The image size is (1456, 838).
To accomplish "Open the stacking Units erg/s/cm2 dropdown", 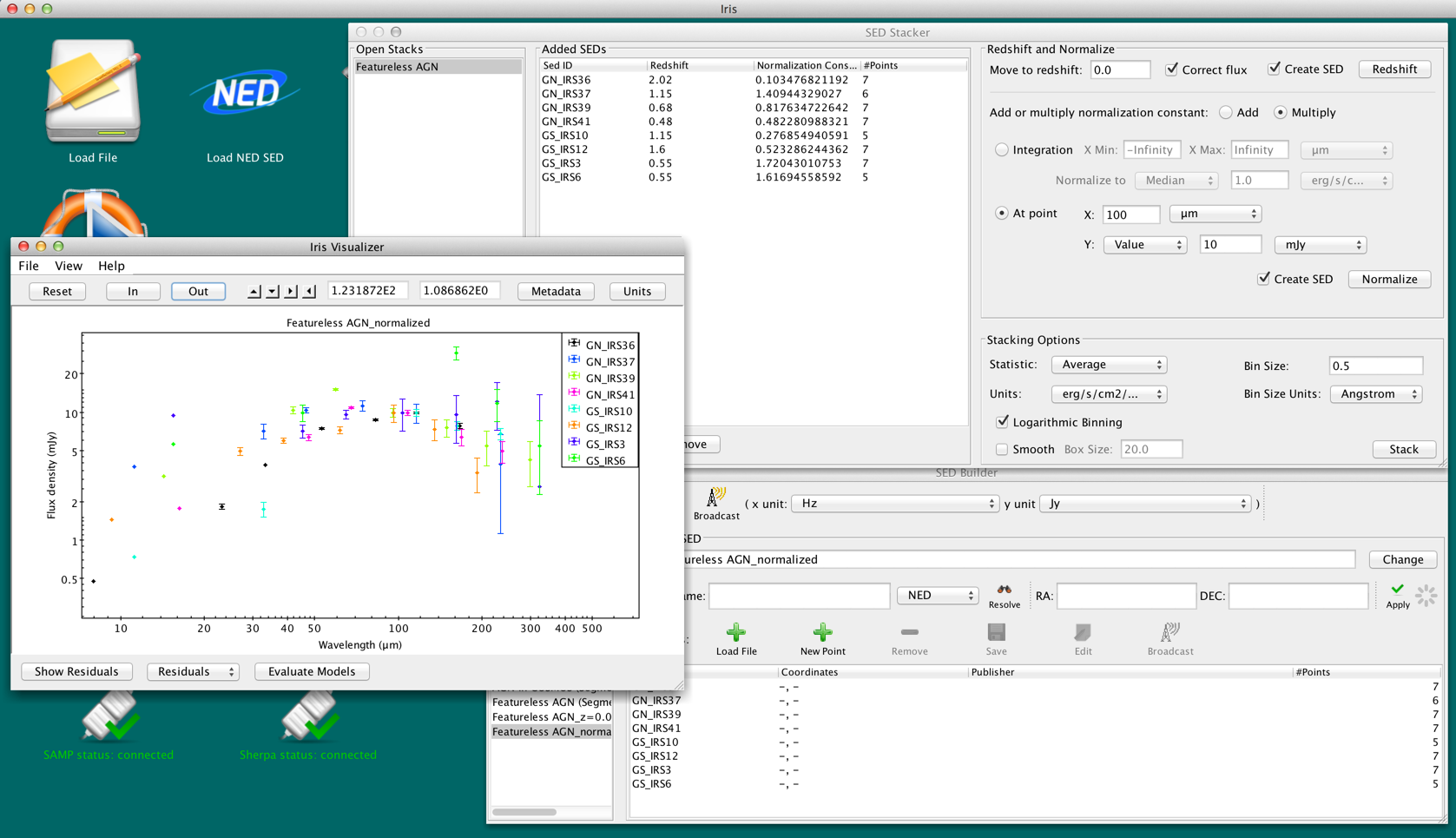I will tap(1109, 394).
